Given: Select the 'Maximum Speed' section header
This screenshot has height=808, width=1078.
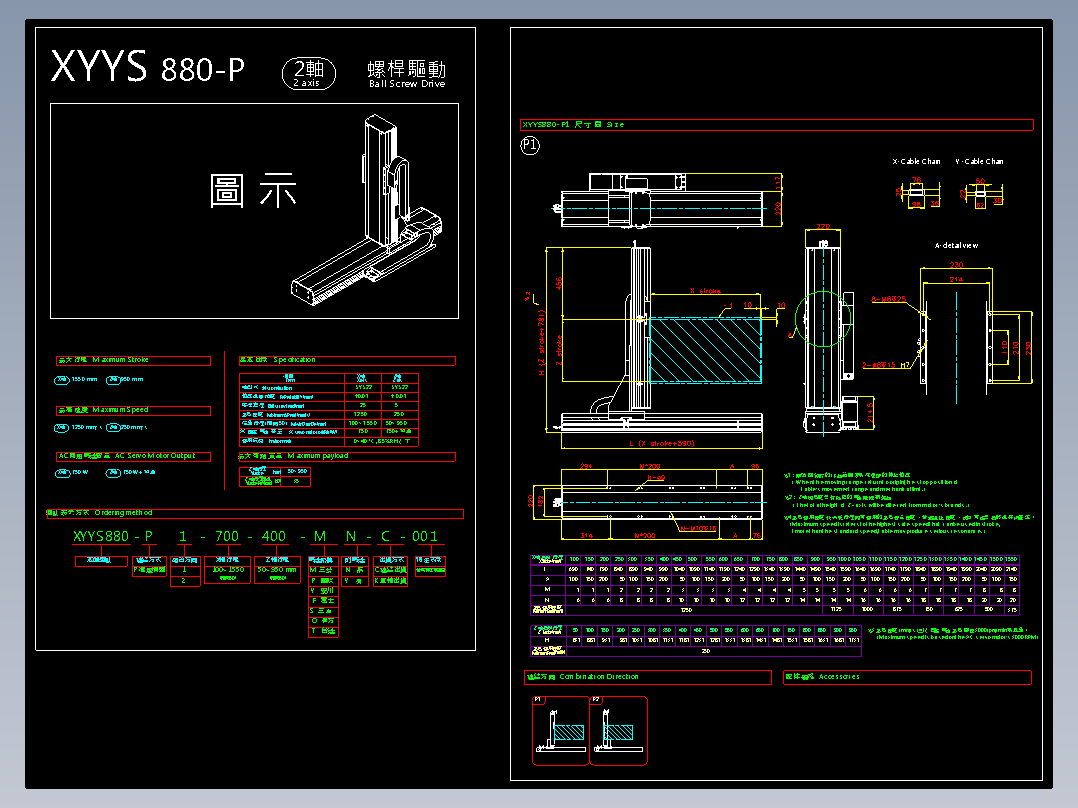Looking at the screenshot, I should pyautogui.click(x=133, y=411).
